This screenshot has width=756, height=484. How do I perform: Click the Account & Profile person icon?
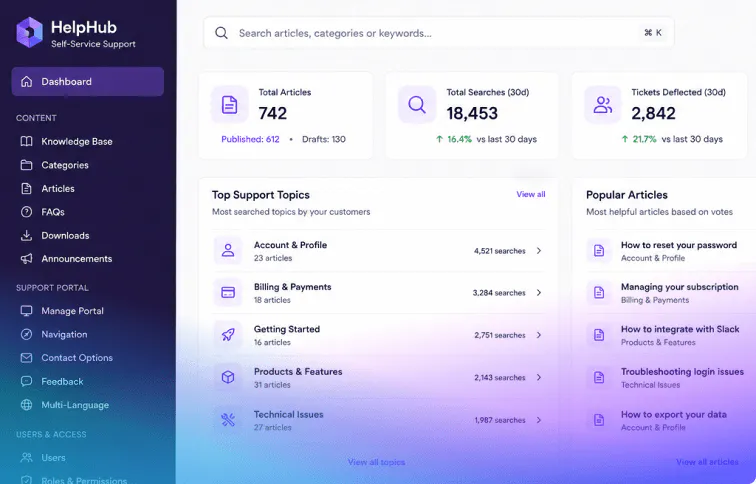(228, 251)
